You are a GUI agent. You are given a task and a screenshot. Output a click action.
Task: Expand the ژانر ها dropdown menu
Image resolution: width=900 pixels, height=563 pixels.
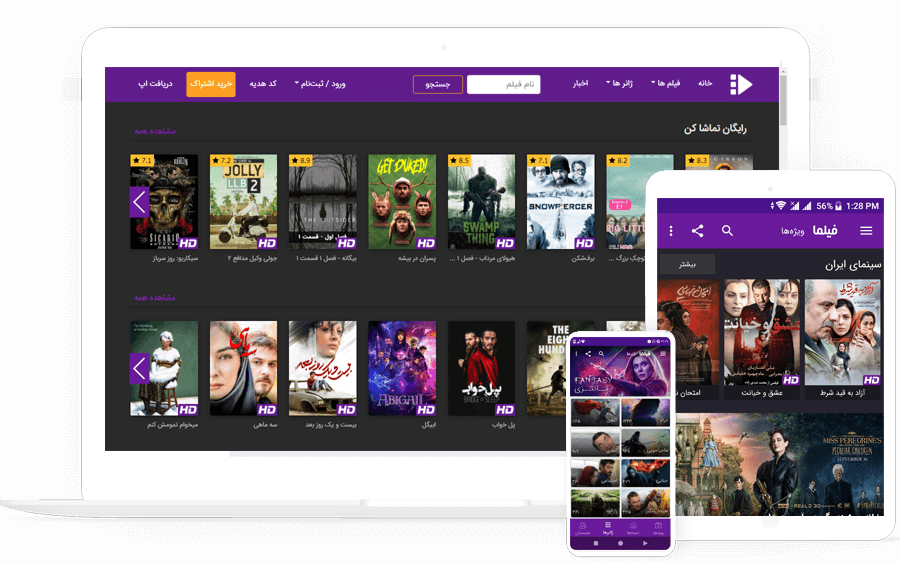point(619,84)
